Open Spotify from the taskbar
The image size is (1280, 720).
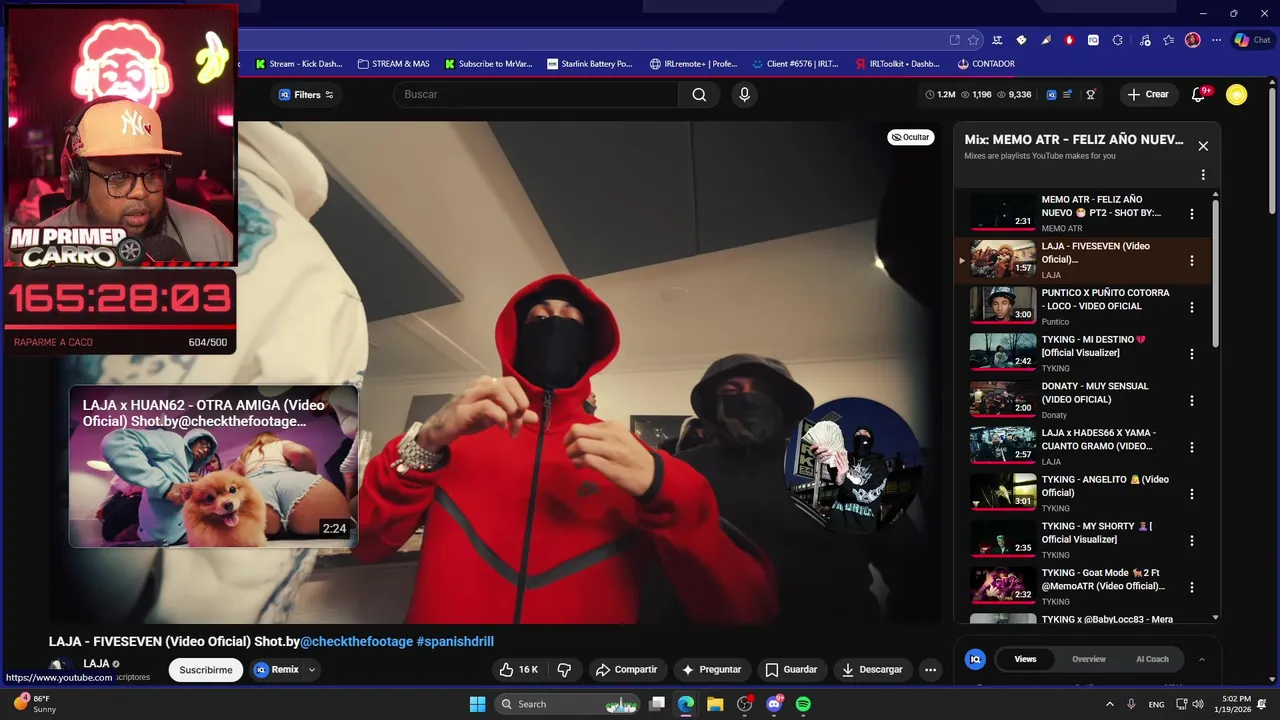pyautogui.click(x=803, y=704)
